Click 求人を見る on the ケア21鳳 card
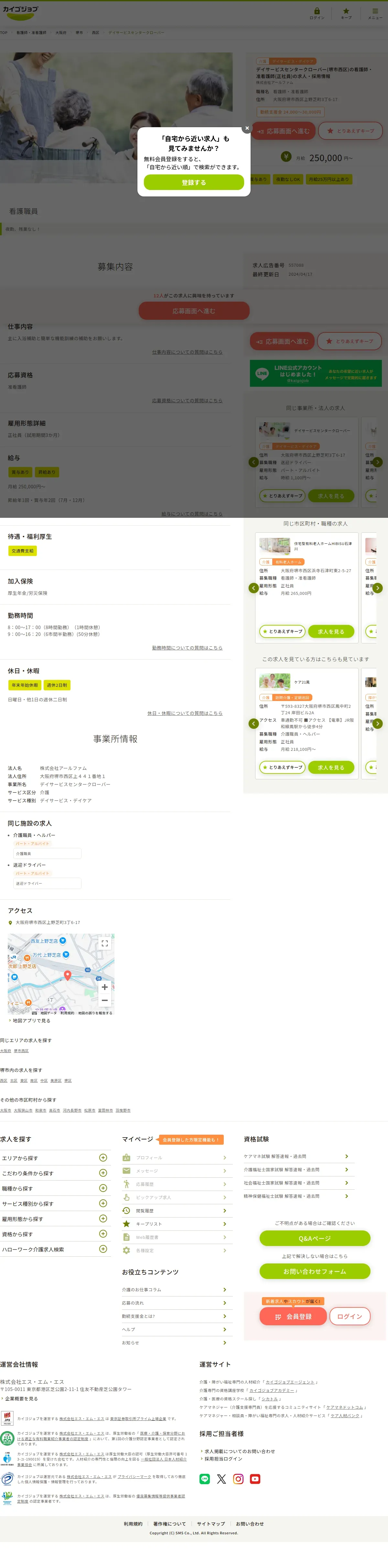The width and height of the screenshot is (388, 1568). (331, 768)
